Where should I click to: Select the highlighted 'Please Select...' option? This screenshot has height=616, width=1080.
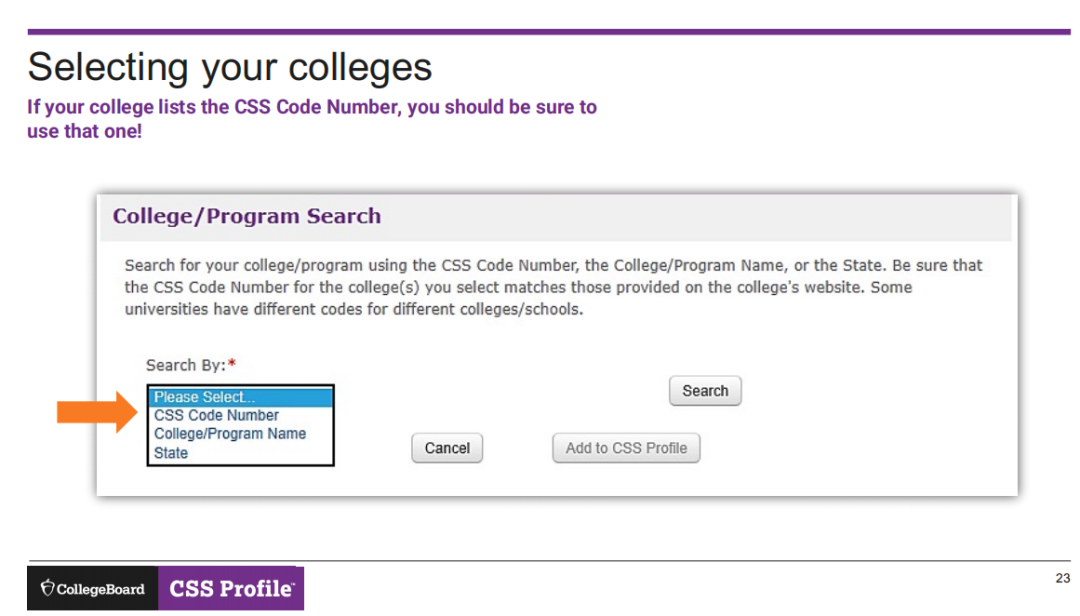tap(240, 397)
